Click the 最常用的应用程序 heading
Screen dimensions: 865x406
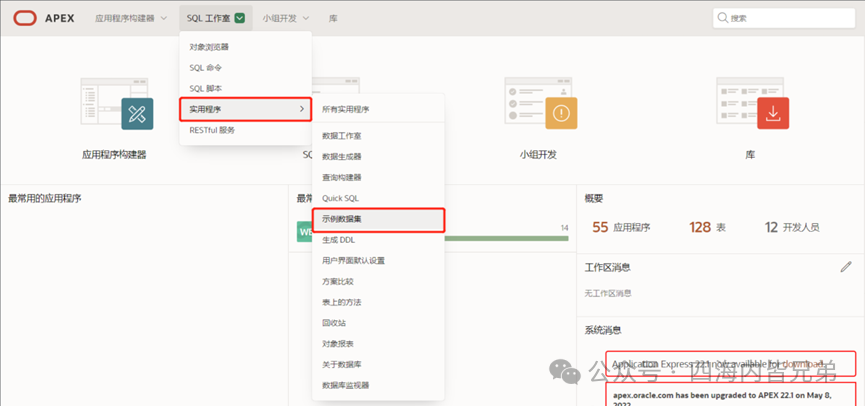click(45, 199)
